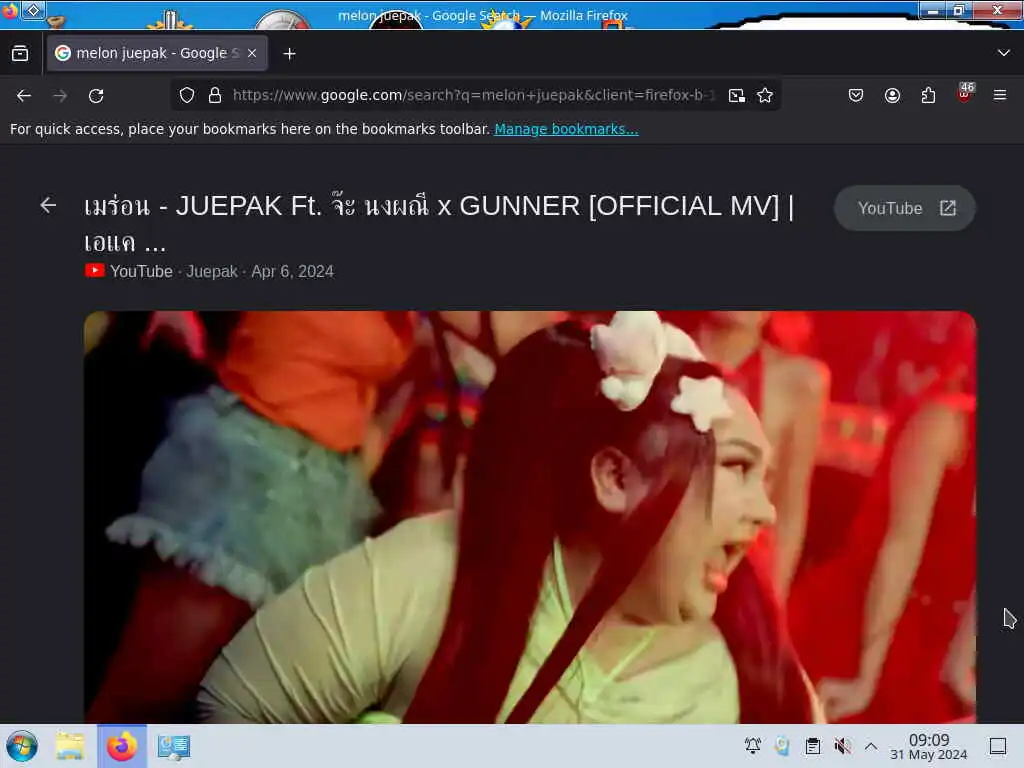The width and height of the screenshot is (1024, 768).
Task: Click the translate page icon in address bar
Action: click(x=737, y=95)
